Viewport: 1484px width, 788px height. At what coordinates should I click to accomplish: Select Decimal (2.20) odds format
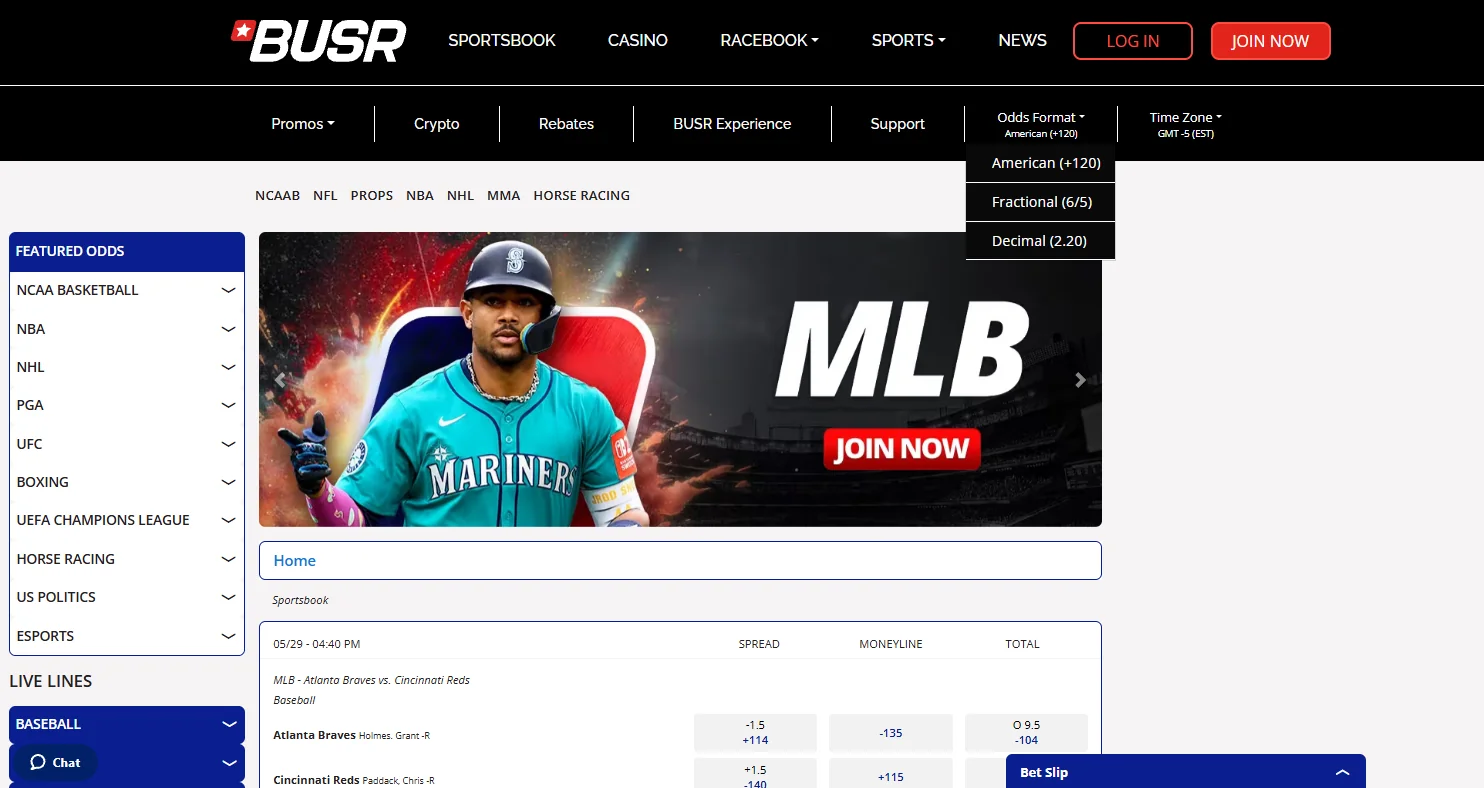click(x=1040, y=241)
